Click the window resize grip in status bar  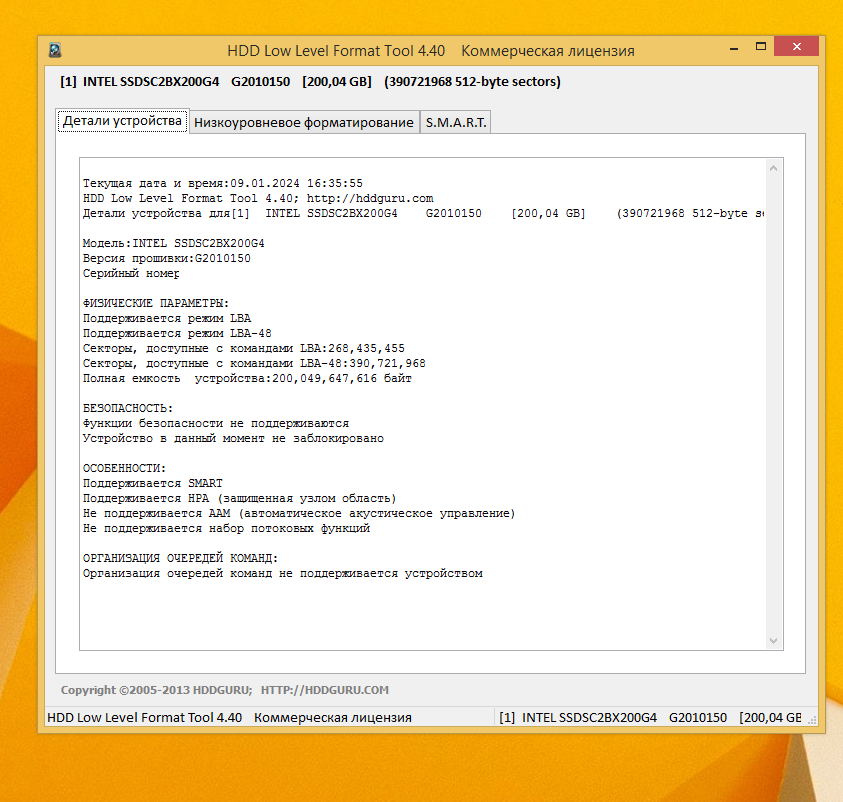812,720
